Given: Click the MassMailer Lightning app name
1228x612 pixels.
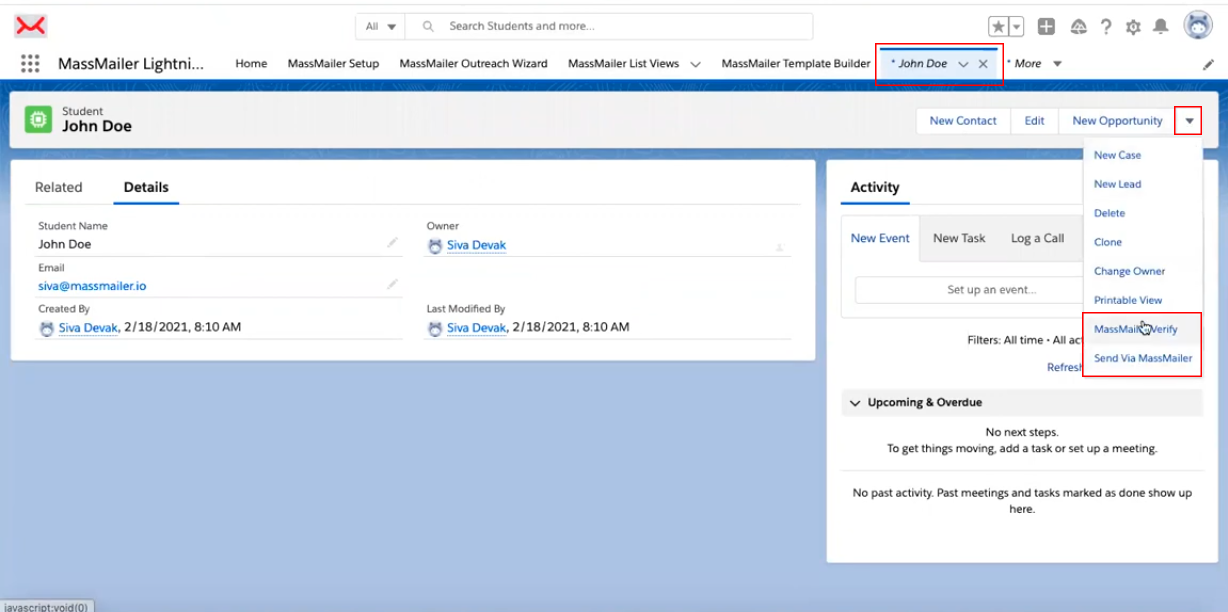Looking at the screenshot, I should tap(131, 63).
